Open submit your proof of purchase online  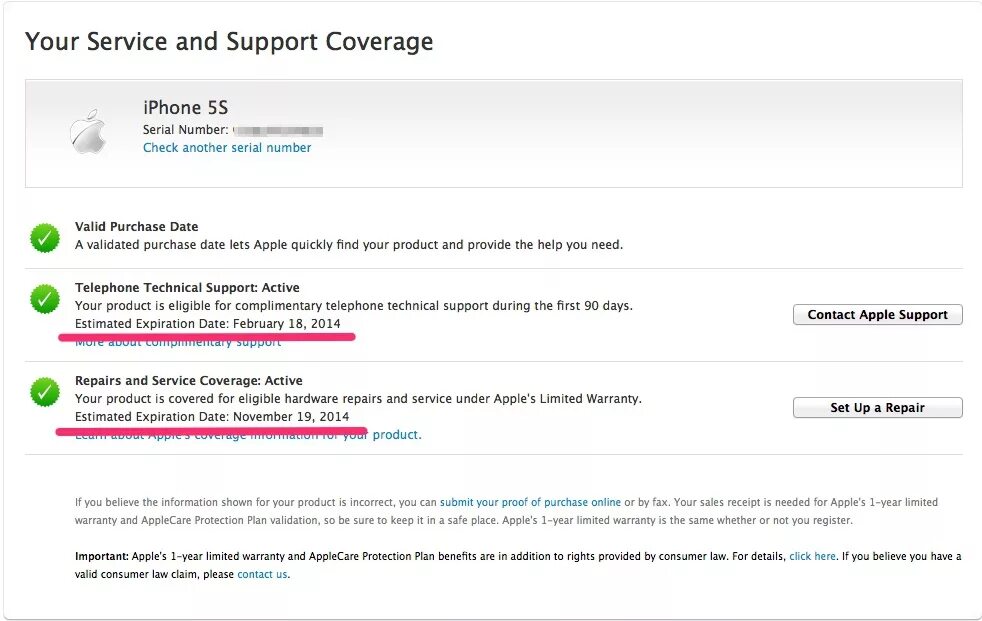pos(530,502)
